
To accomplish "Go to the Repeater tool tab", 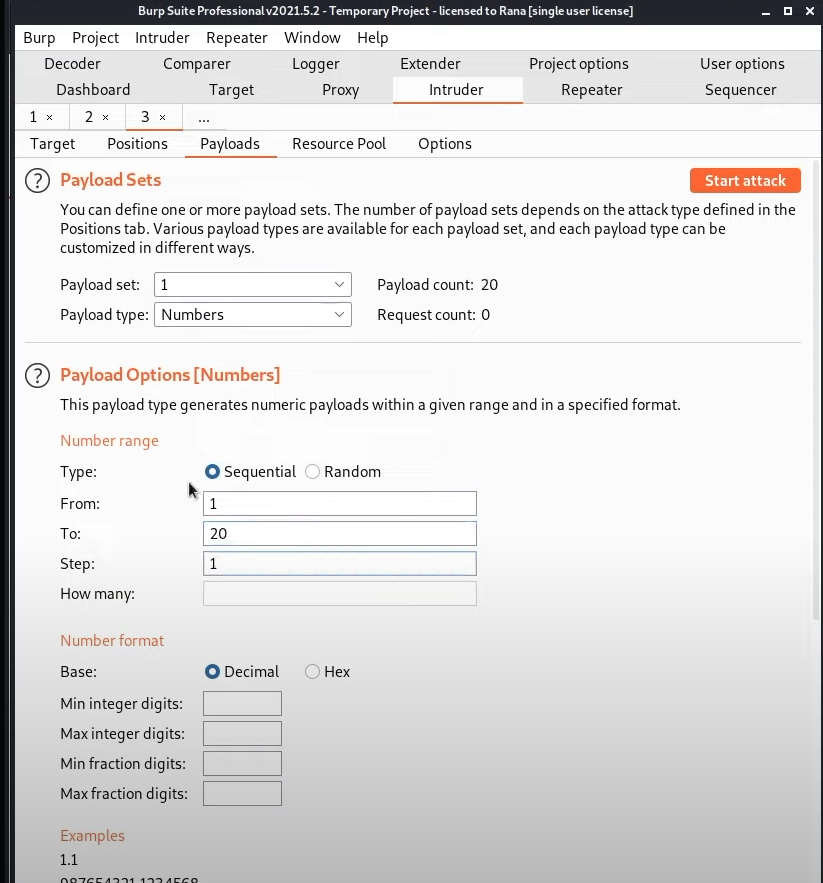I will coord(591,90).
